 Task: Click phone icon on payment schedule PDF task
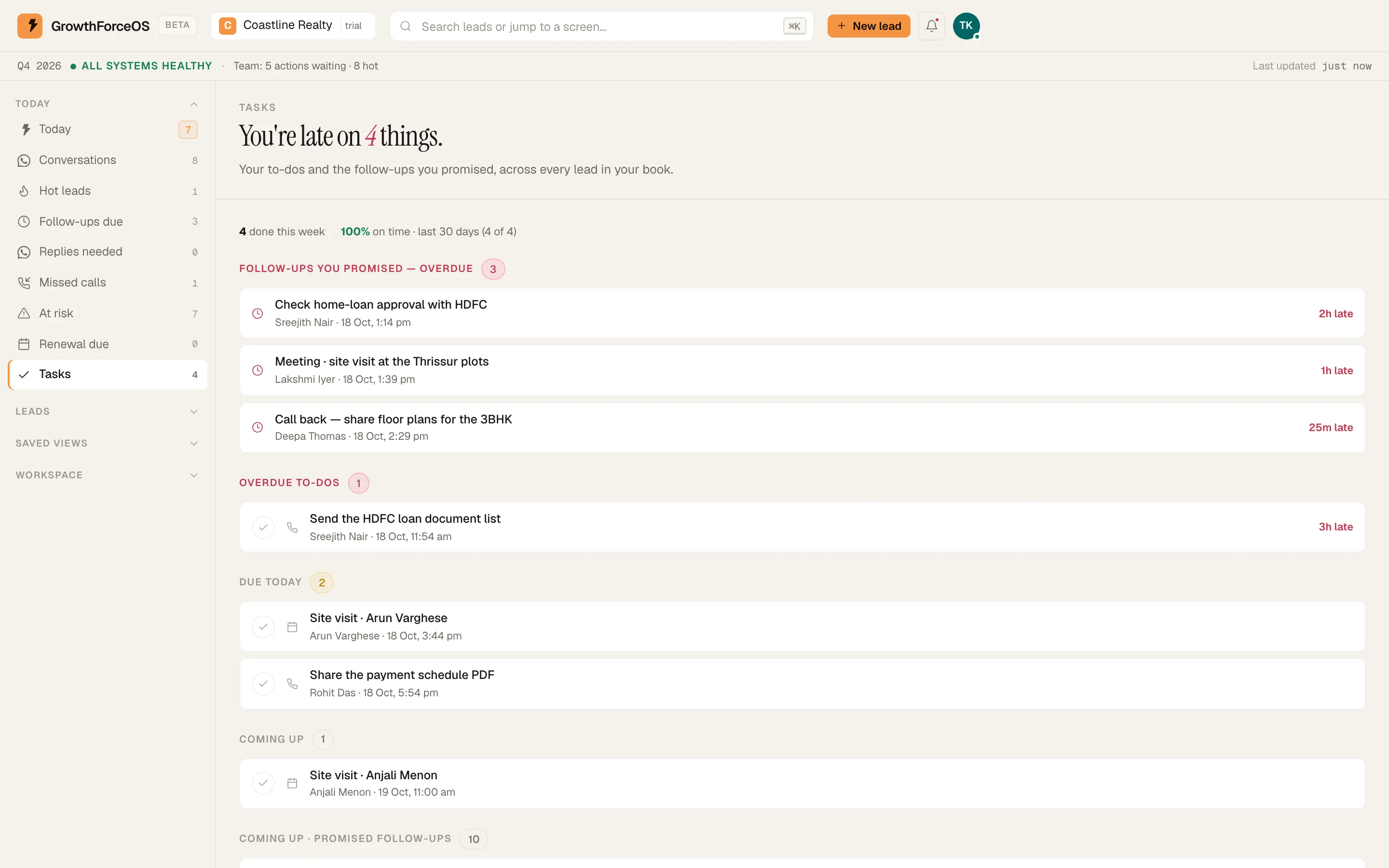coord(292,684)
